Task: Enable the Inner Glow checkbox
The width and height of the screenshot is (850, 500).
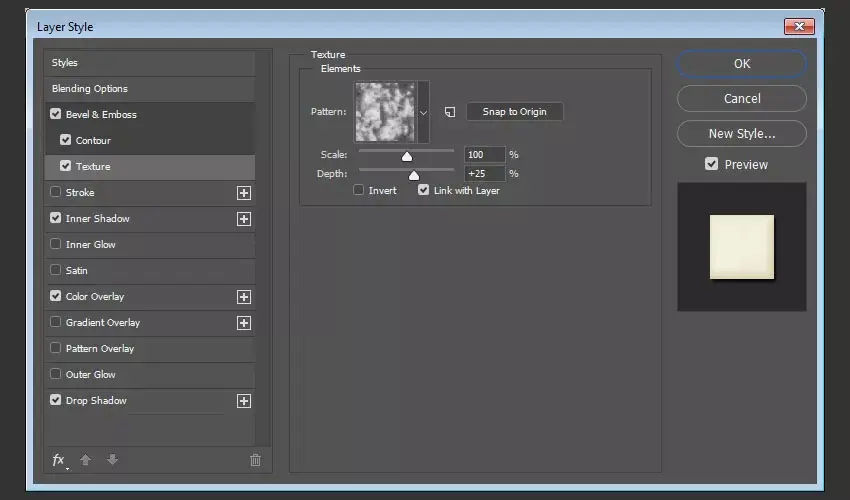Action: tap(55, 244)
